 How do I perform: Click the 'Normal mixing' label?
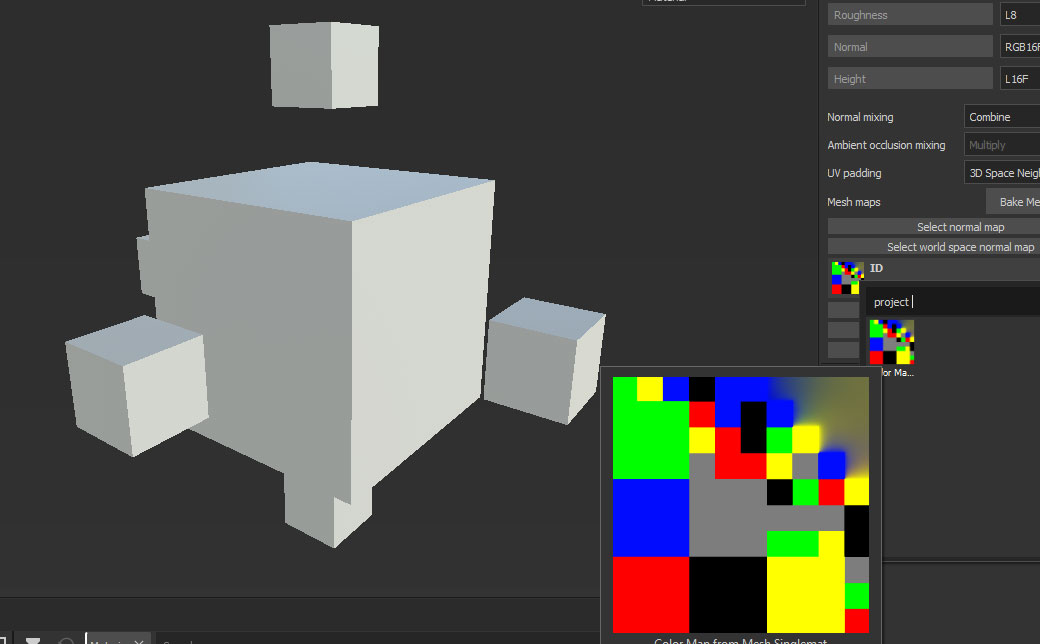(x=860, y=117)
